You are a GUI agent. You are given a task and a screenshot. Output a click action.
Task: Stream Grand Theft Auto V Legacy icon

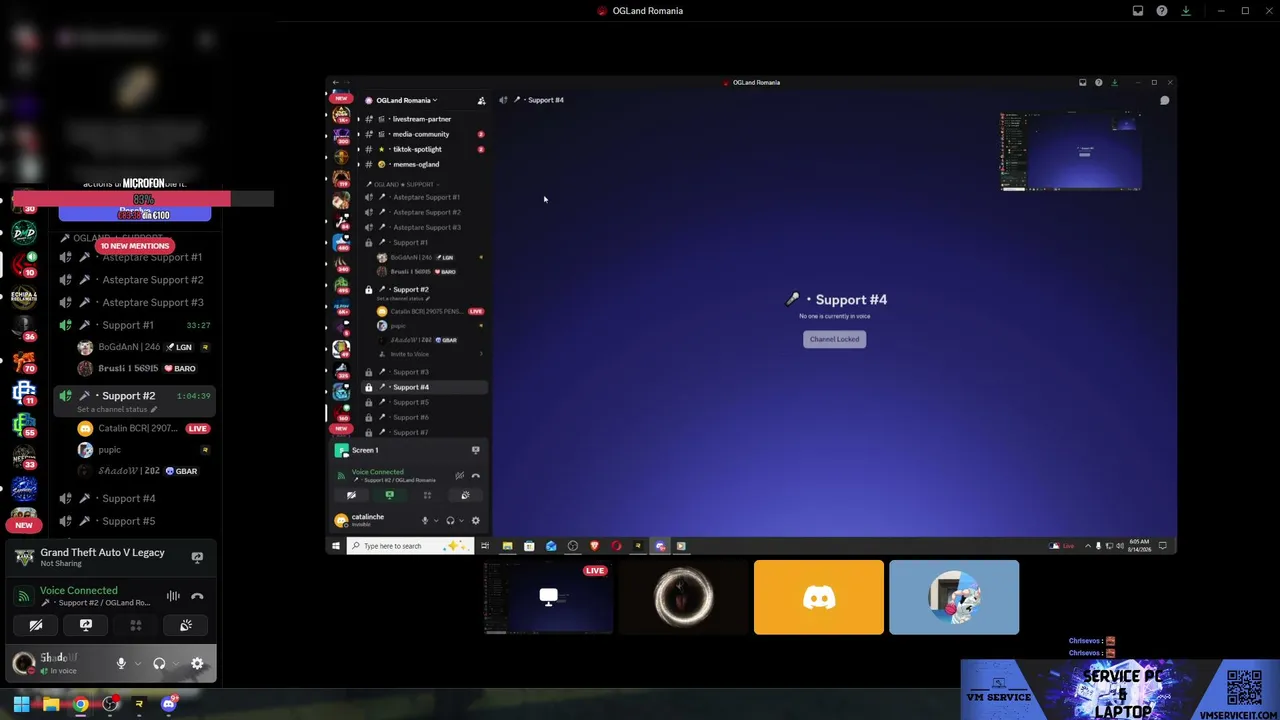197,557
